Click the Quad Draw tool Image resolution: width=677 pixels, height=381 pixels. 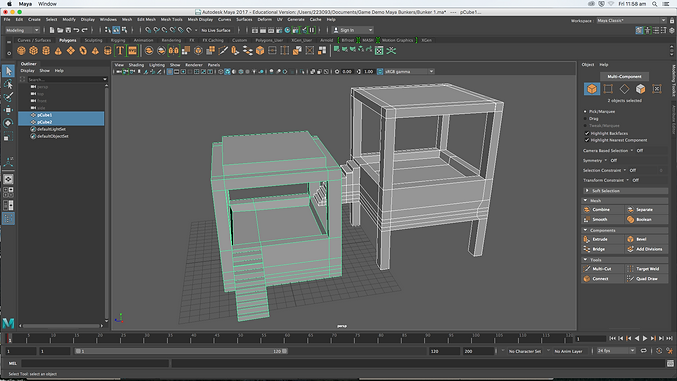(x=646, y=279)
